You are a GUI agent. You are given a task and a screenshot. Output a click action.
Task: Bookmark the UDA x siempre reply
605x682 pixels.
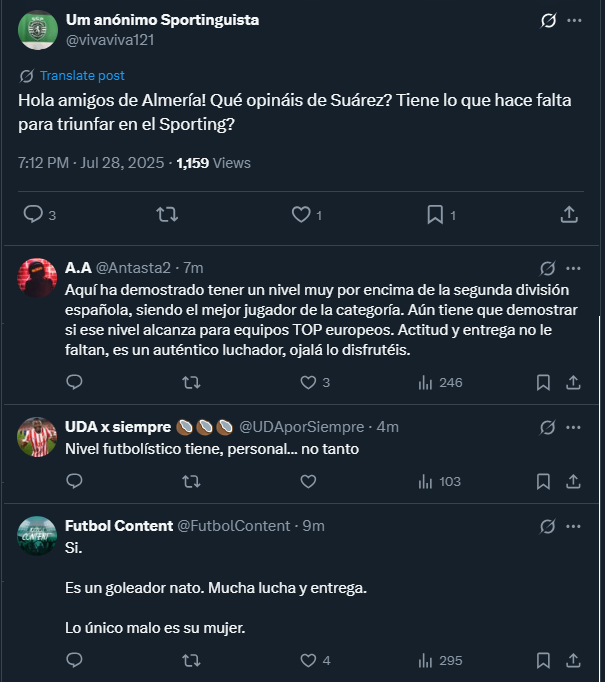pos(543,481)
